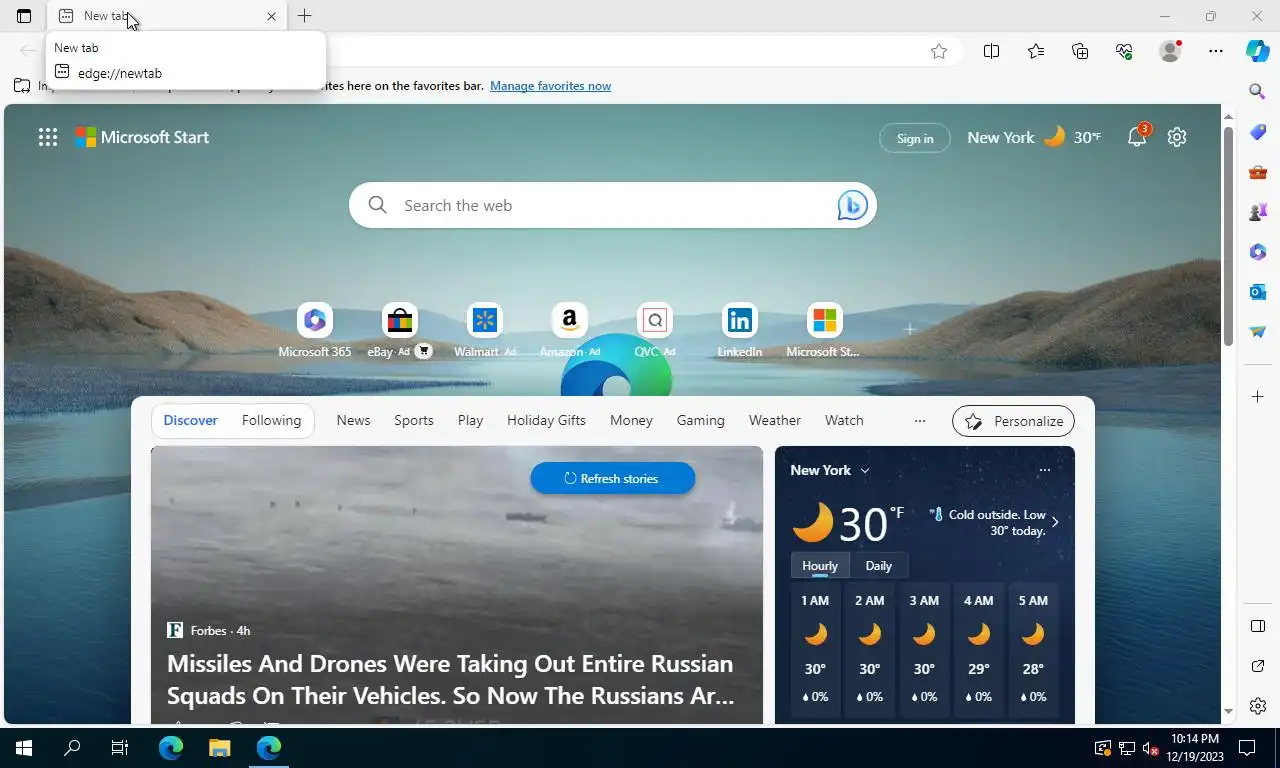Open the Sports feed tab
This screenshot has width=1280, height=768.
[414, 420]
